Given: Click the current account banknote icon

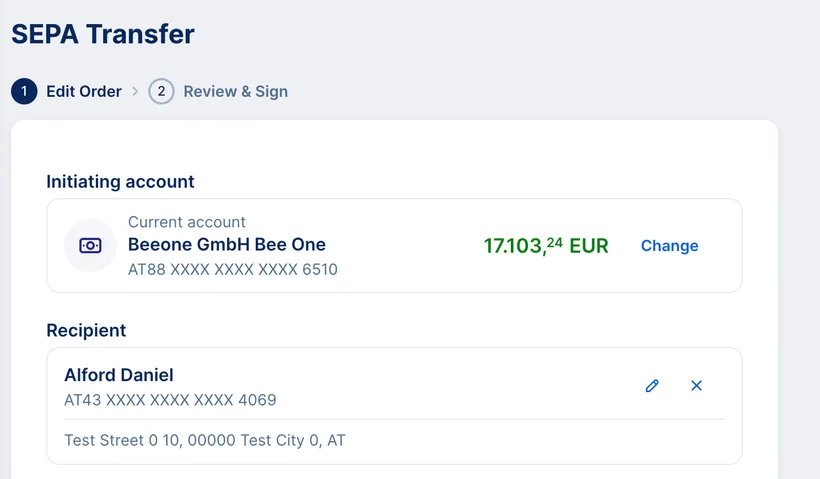Looking at the screenshot, I should coord(90,245).
